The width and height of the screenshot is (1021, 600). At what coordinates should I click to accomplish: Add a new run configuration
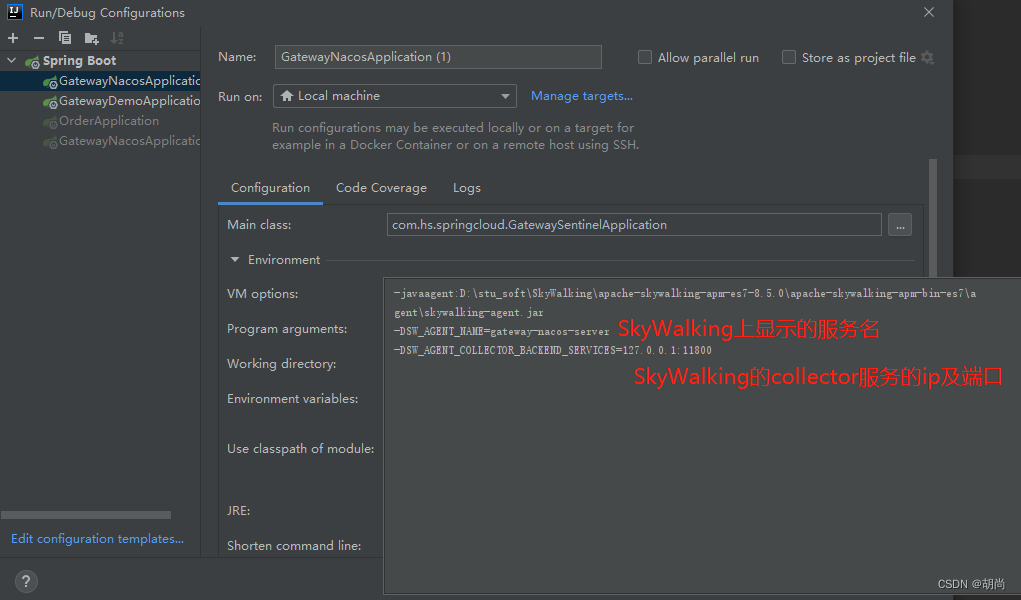point(13,38)
